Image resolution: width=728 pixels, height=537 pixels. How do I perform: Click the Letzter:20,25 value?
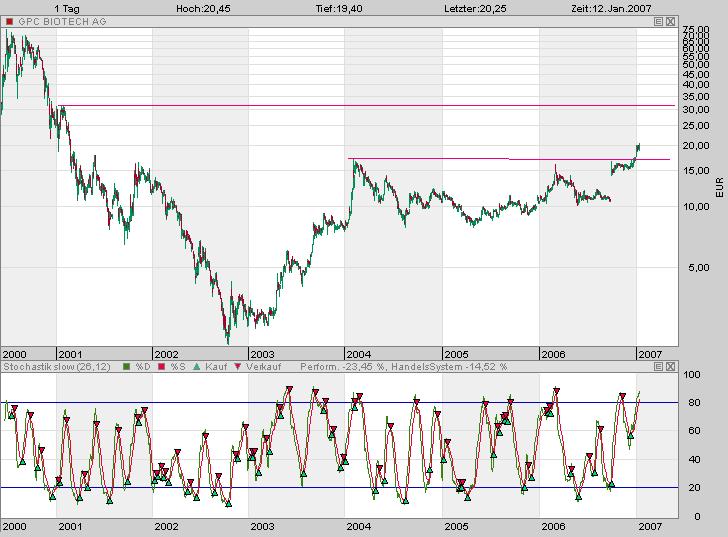pyautogui.click(x=475, y=8)
